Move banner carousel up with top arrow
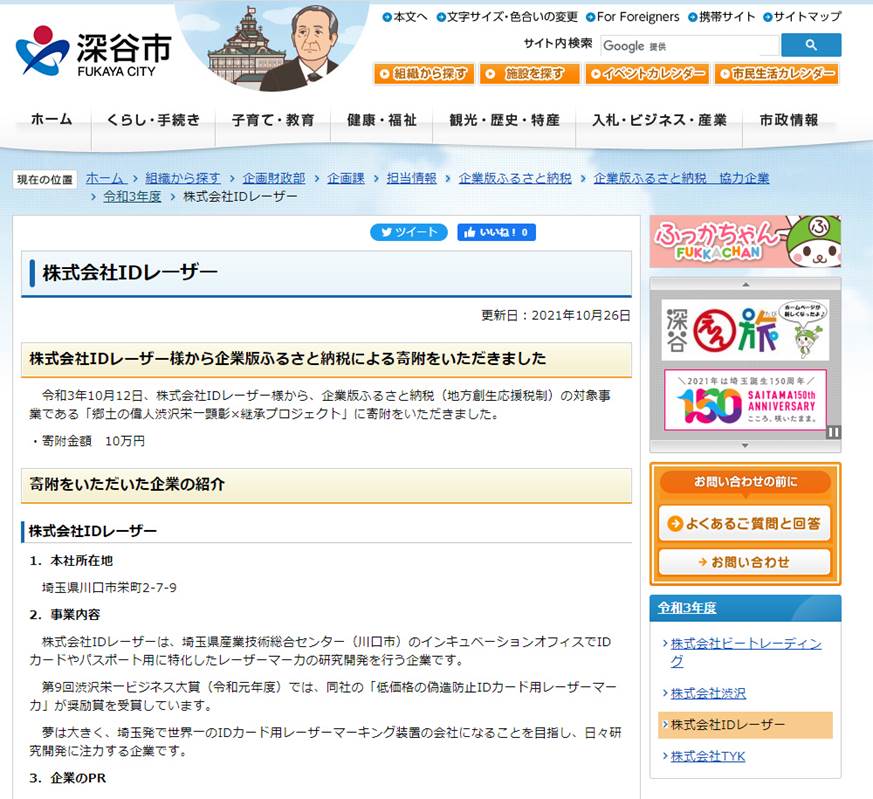 pos(746,284)
